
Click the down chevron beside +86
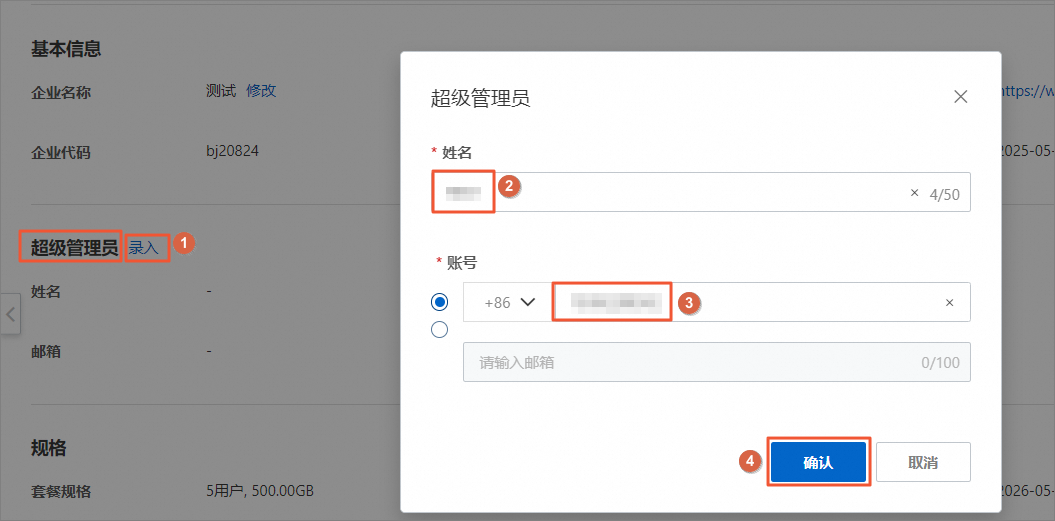coord(527,302)
